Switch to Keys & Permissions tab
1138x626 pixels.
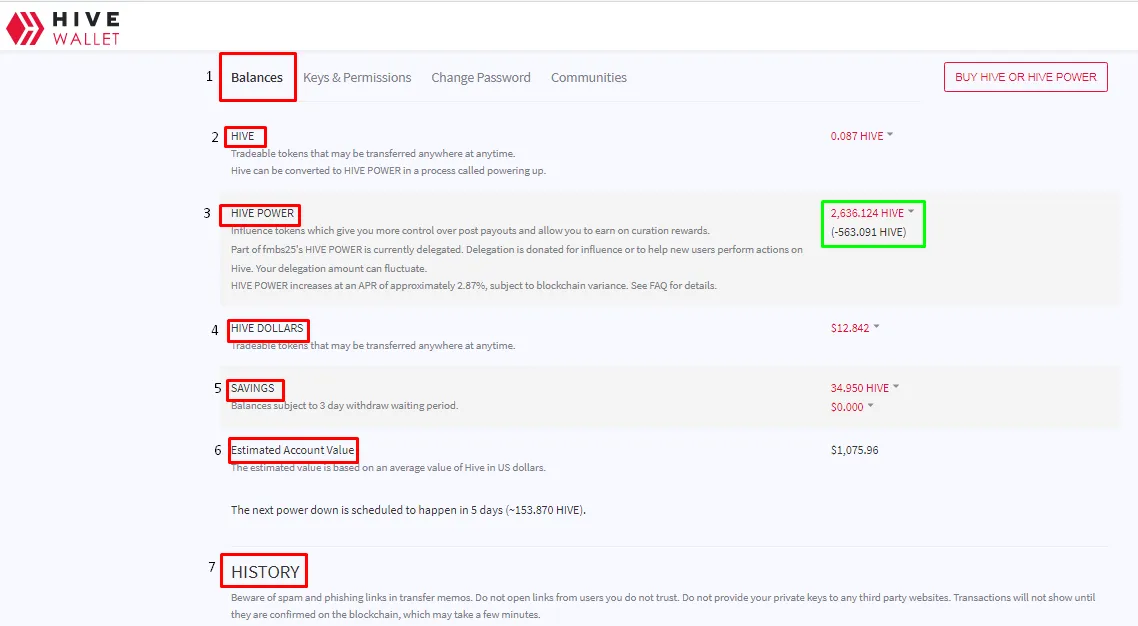tap(357, 78)
